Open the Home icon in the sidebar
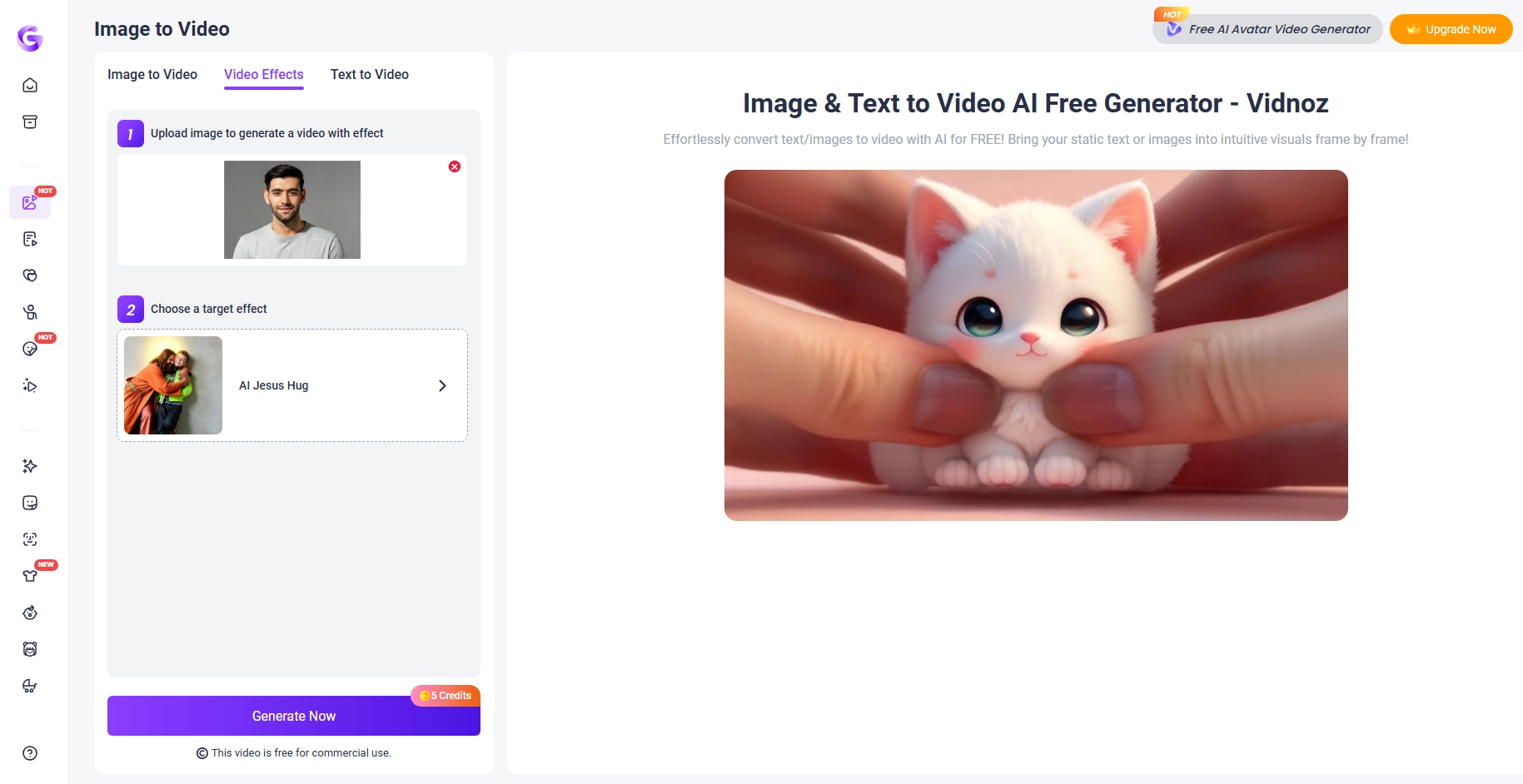1523x784 pixels. coord(29,84)
